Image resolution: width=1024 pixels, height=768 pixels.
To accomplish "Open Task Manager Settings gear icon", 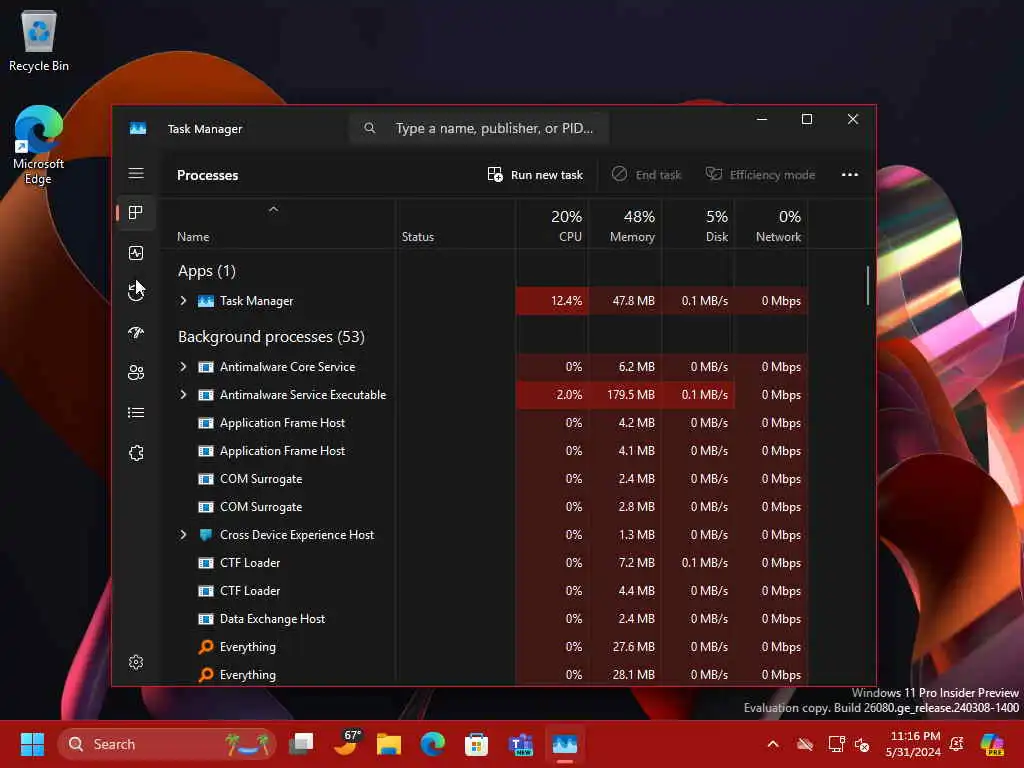I will pyautogui.click(x=136, y=662).
